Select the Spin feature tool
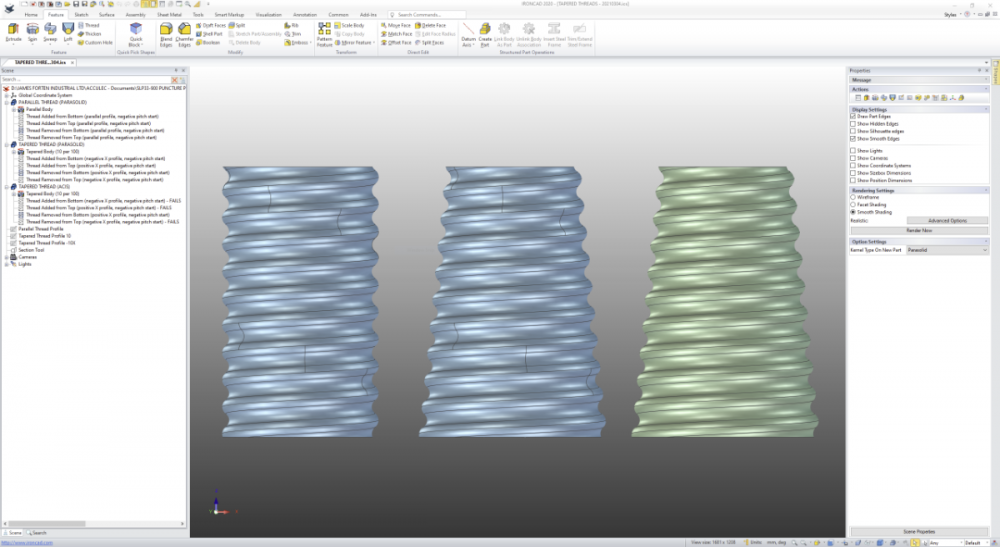1000x547 pixels. pos(32,33)
